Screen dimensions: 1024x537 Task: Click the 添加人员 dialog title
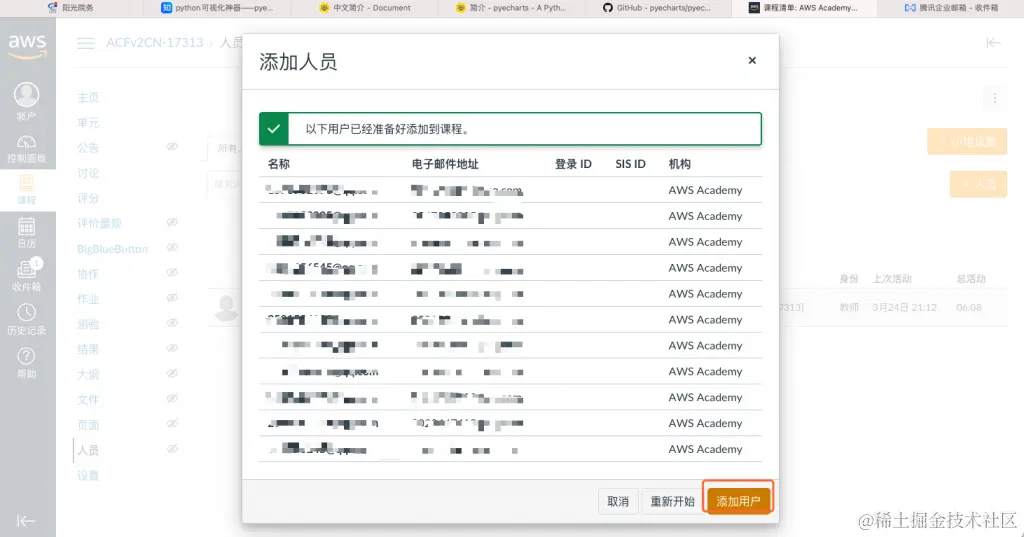(298, 62)
